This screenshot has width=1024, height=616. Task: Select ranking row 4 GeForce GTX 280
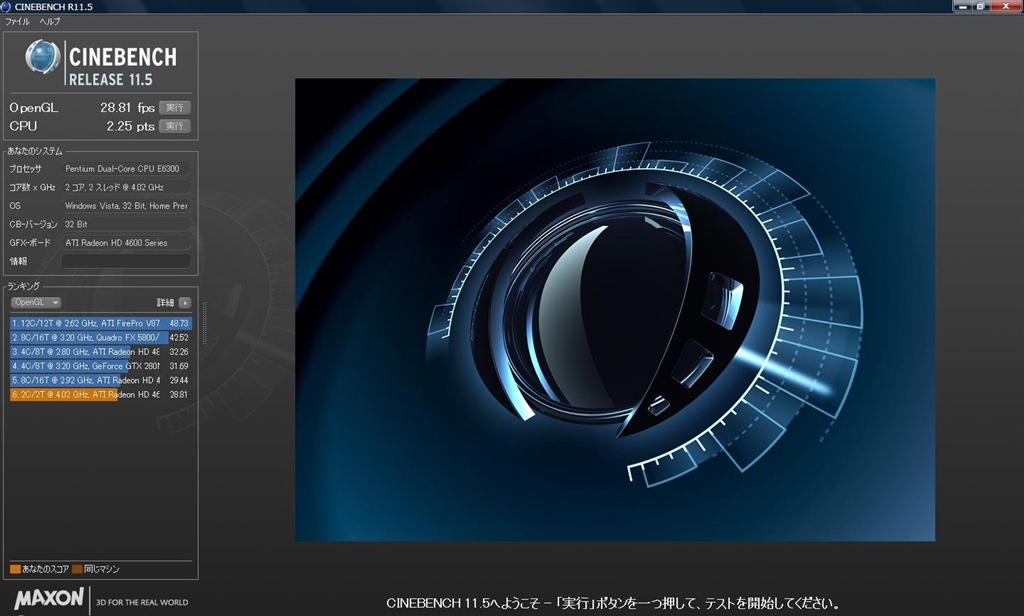101,366
